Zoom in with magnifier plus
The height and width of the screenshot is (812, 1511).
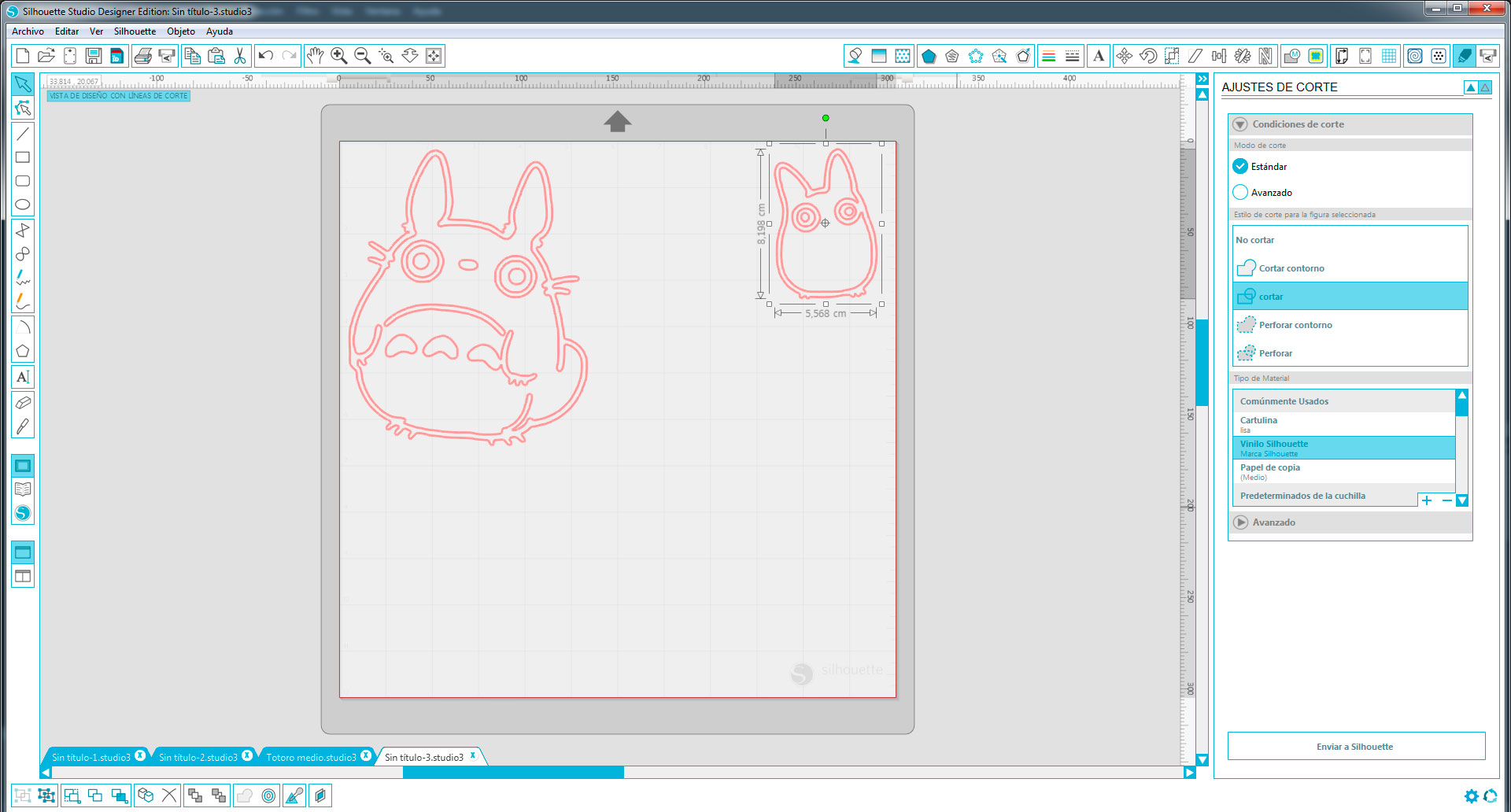pos(339,56)
